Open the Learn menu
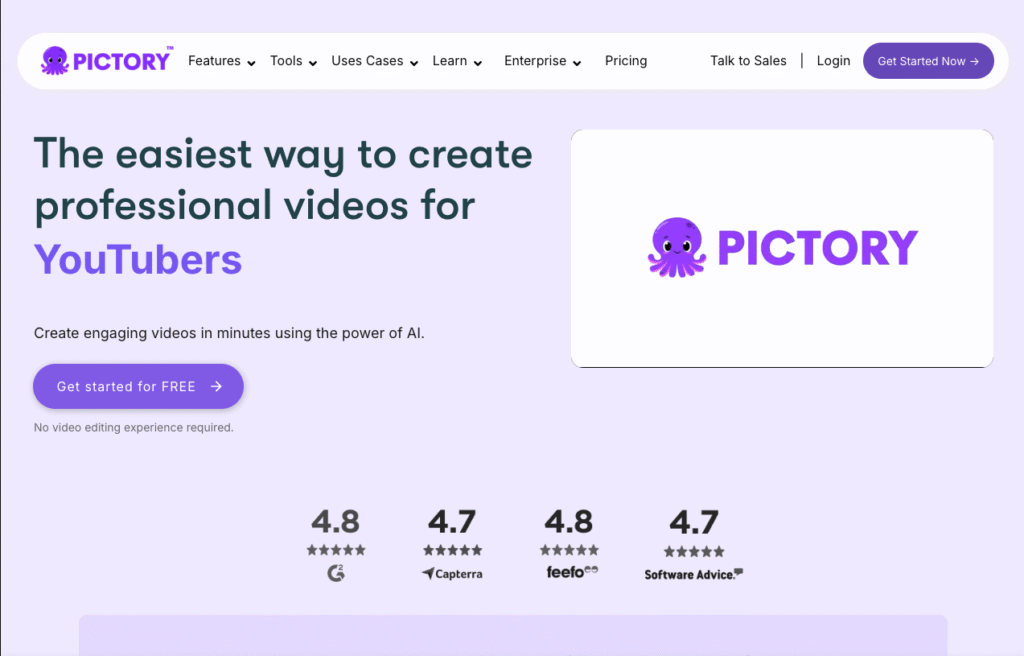This screenshot has height=656, width=1024. click(449, 61)
